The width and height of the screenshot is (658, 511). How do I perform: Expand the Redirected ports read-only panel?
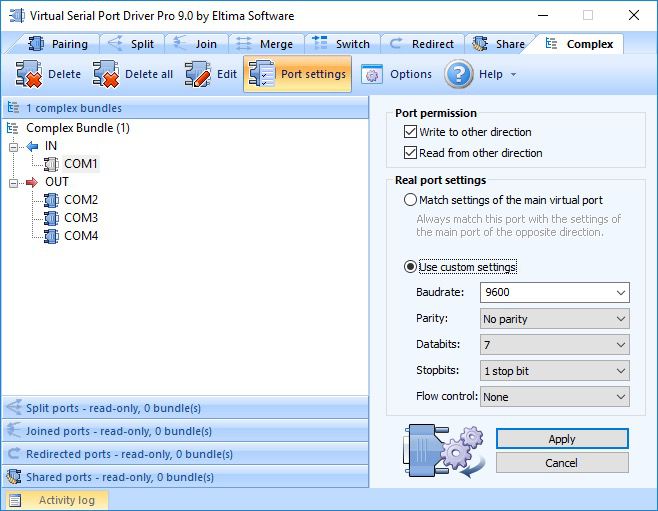click(x=185, y=454)
